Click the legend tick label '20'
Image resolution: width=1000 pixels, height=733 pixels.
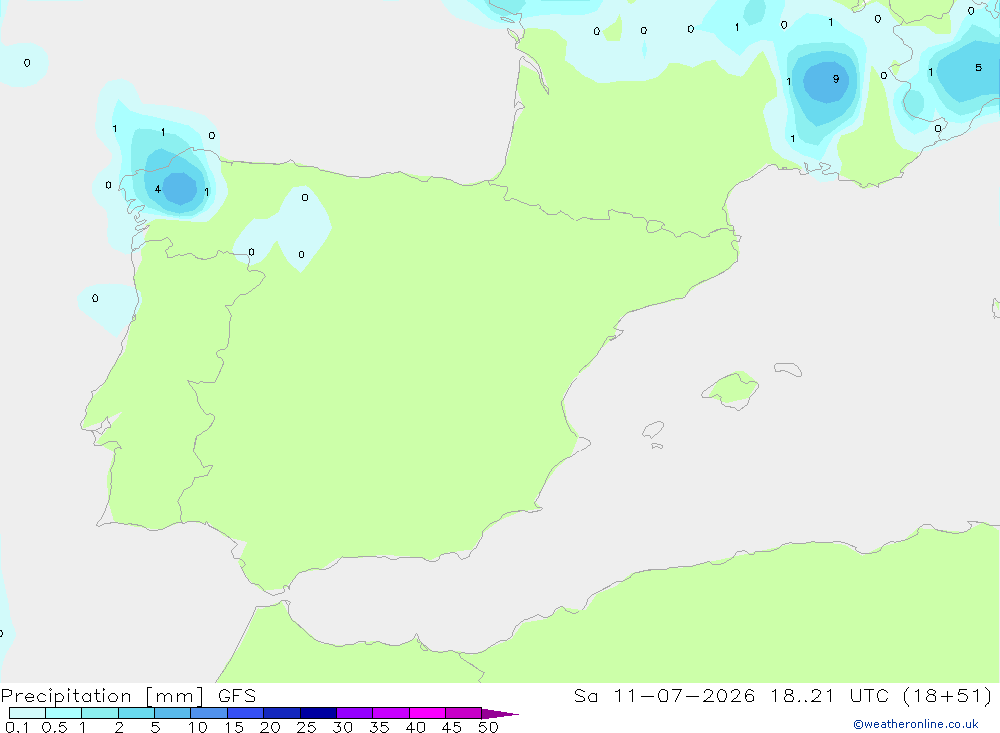pos(270,727)
